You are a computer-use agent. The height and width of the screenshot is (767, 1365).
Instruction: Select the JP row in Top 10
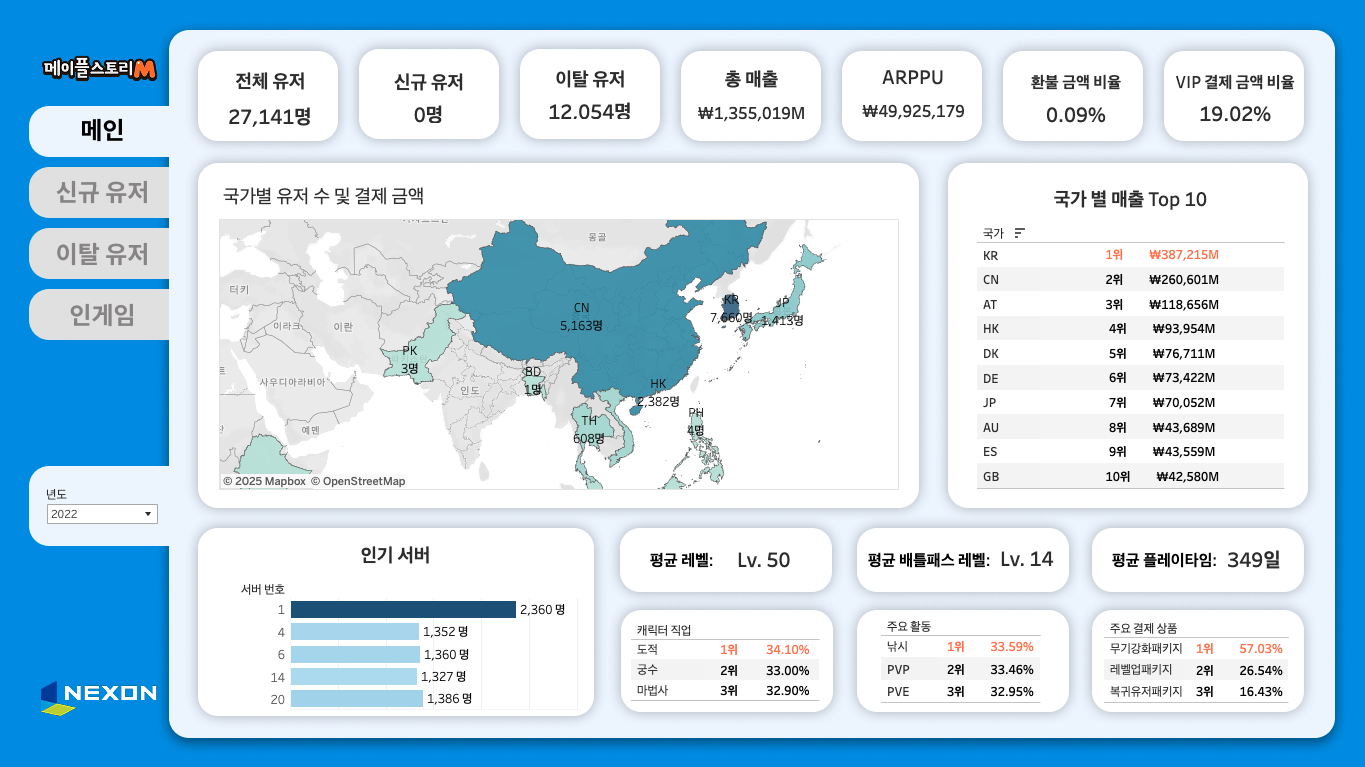1131,402
